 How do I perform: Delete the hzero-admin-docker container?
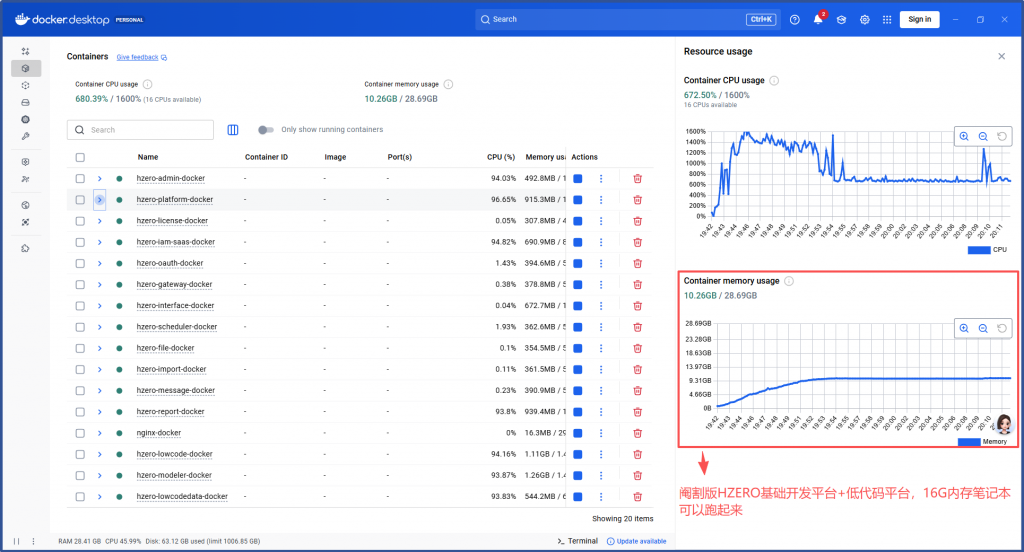point(637,178)
